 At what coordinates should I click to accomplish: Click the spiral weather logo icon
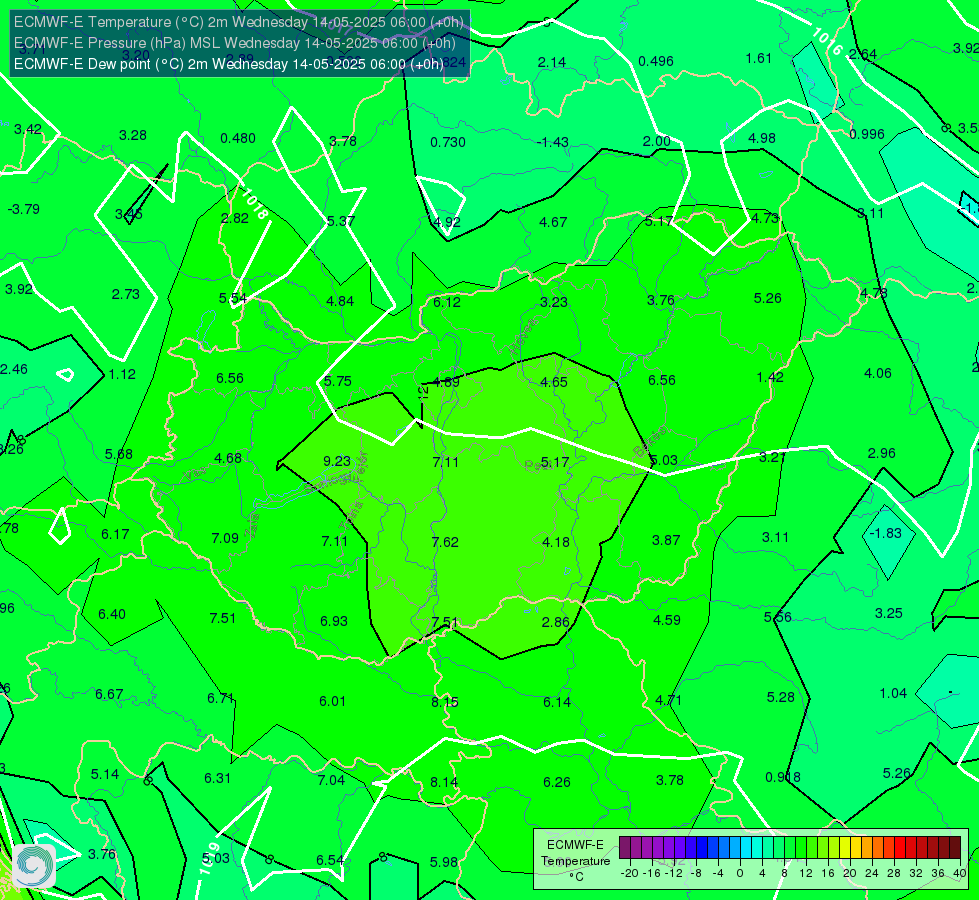pyautogui.click(x=34, y=866)
